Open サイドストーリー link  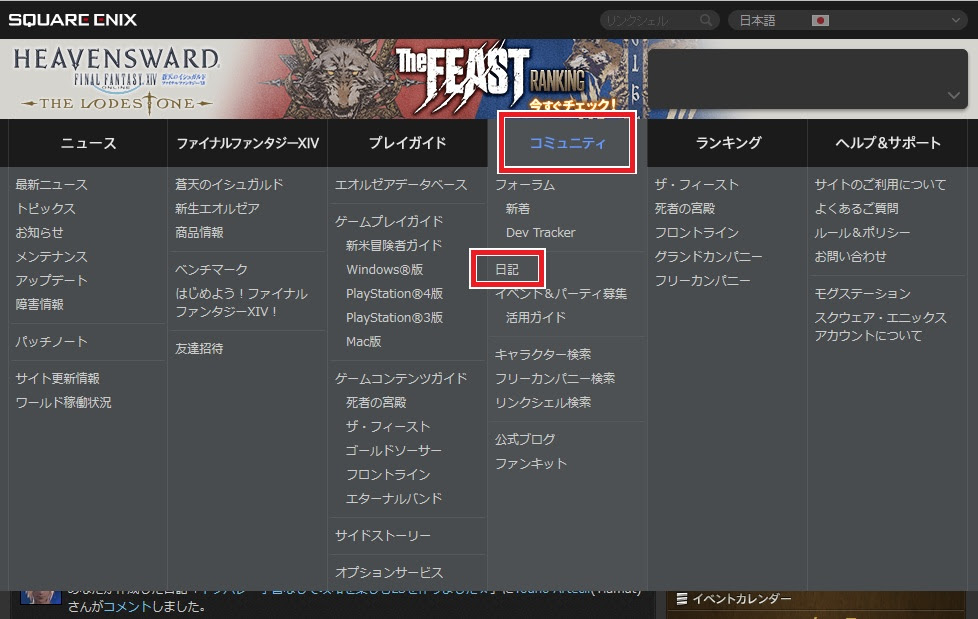pos(383,535)
